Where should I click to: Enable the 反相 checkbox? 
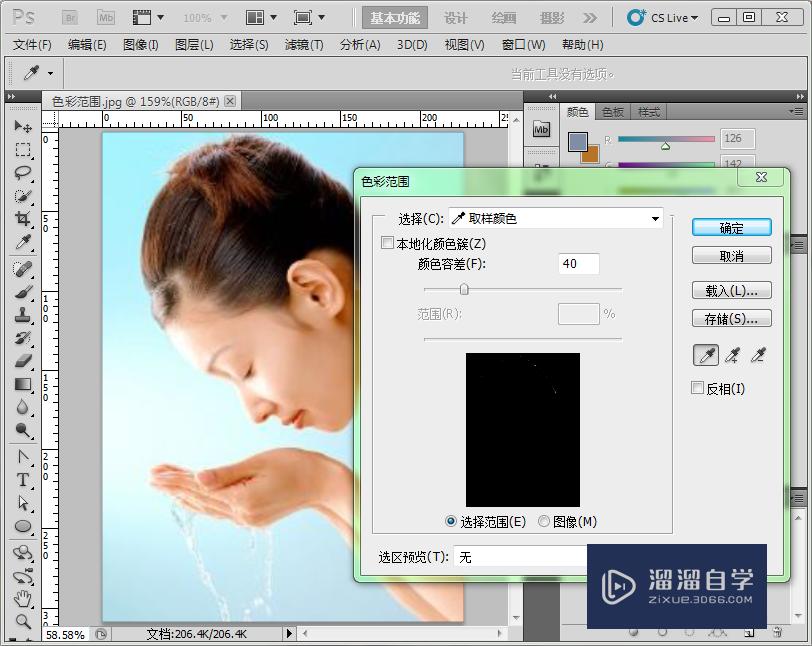(x=698, y=387)
